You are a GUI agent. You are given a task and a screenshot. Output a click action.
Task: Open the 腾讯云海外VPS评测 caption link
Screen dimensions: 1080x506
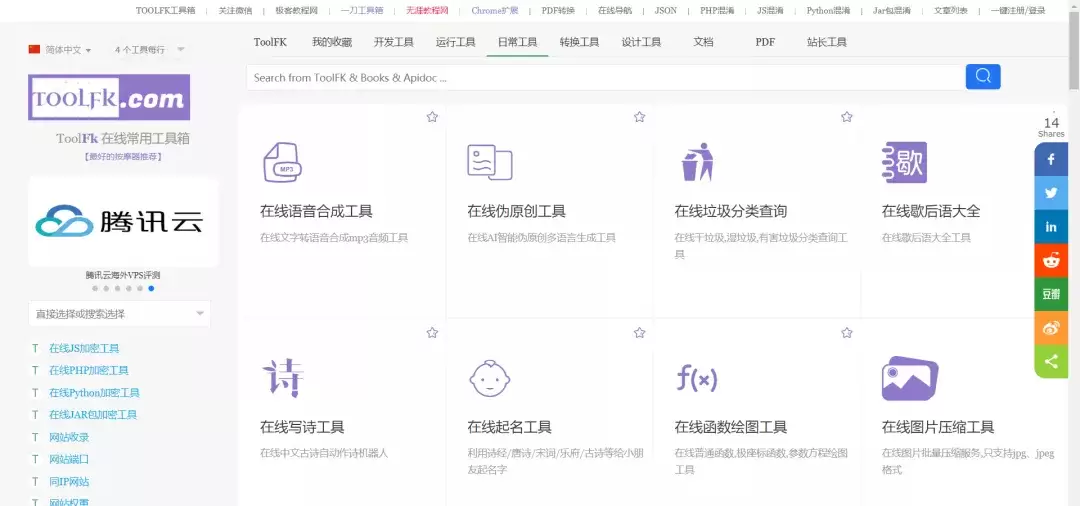point(123,275)
